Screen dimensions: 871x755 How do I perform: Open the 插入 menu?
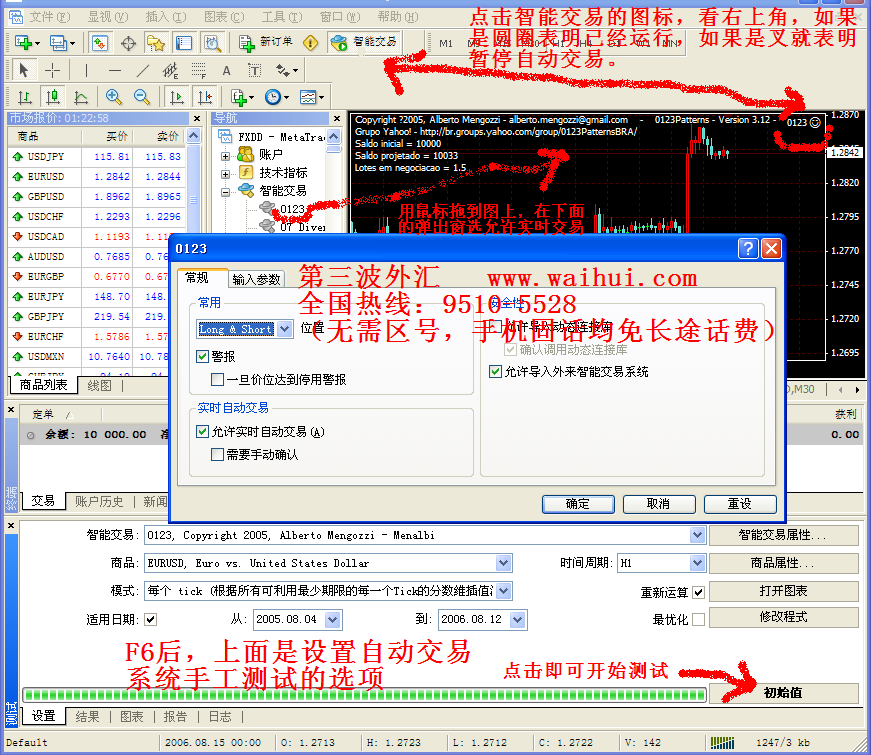(x=165, y=17)
